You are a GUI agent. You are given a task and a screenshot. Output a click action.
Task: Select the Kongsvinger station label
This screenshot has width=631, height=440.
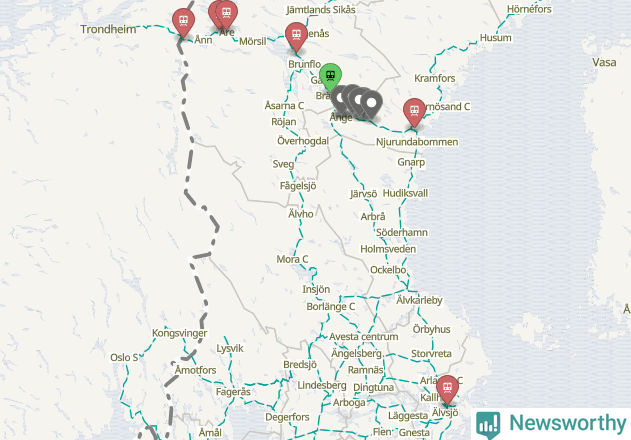tap(179, 333)
